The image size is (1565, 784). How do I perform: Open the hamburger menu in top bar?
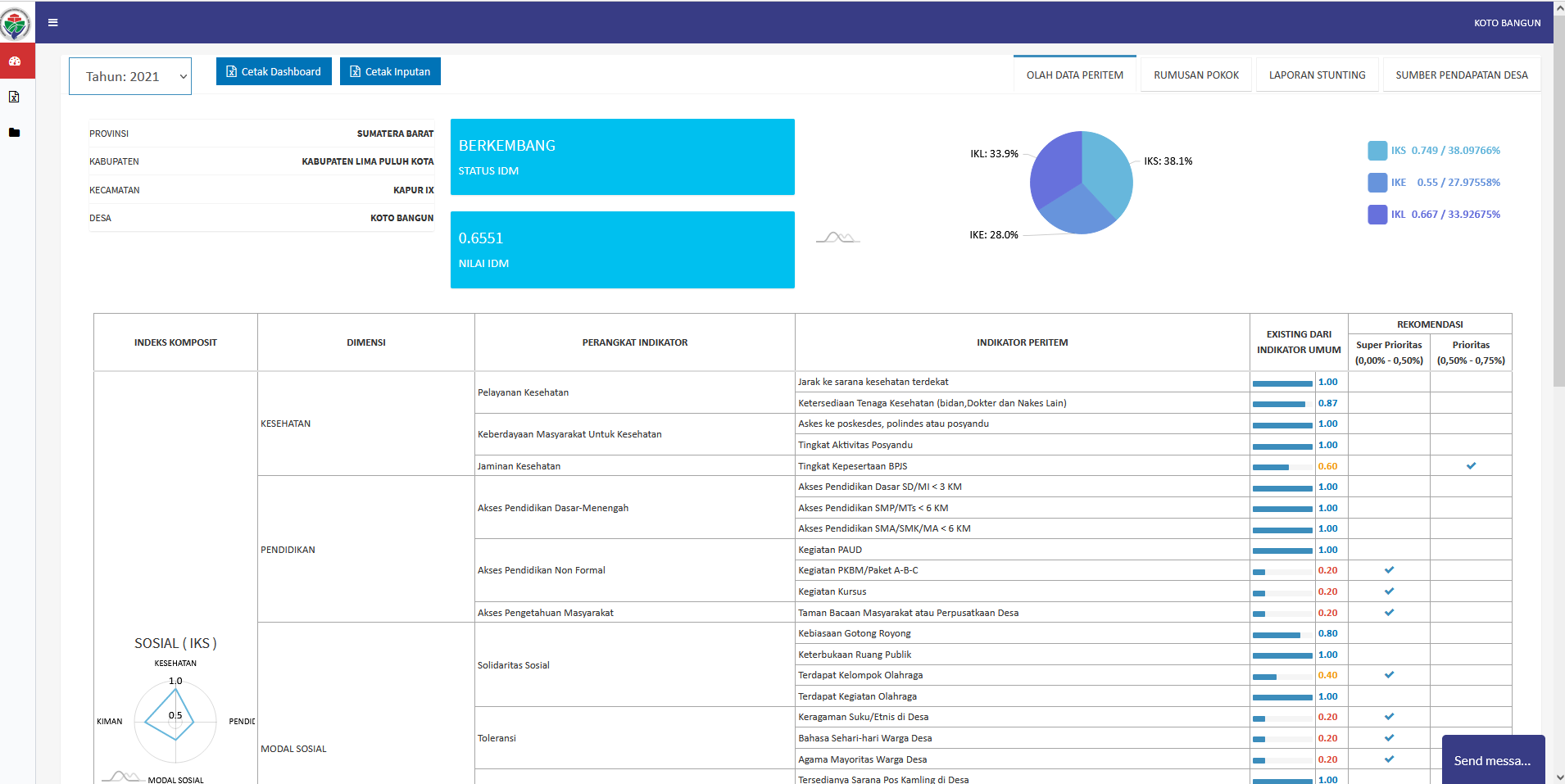pos(53,22)
